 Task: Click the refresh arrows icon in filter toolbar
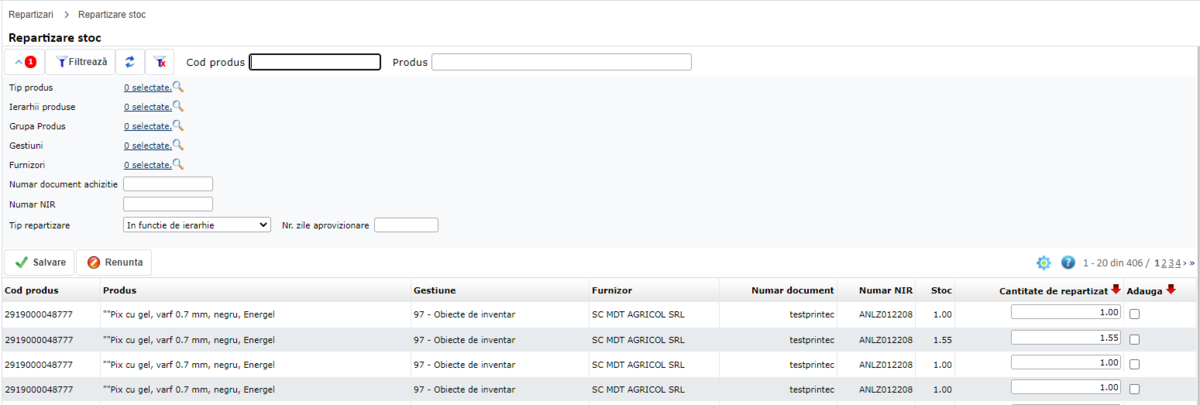[130, 62]
